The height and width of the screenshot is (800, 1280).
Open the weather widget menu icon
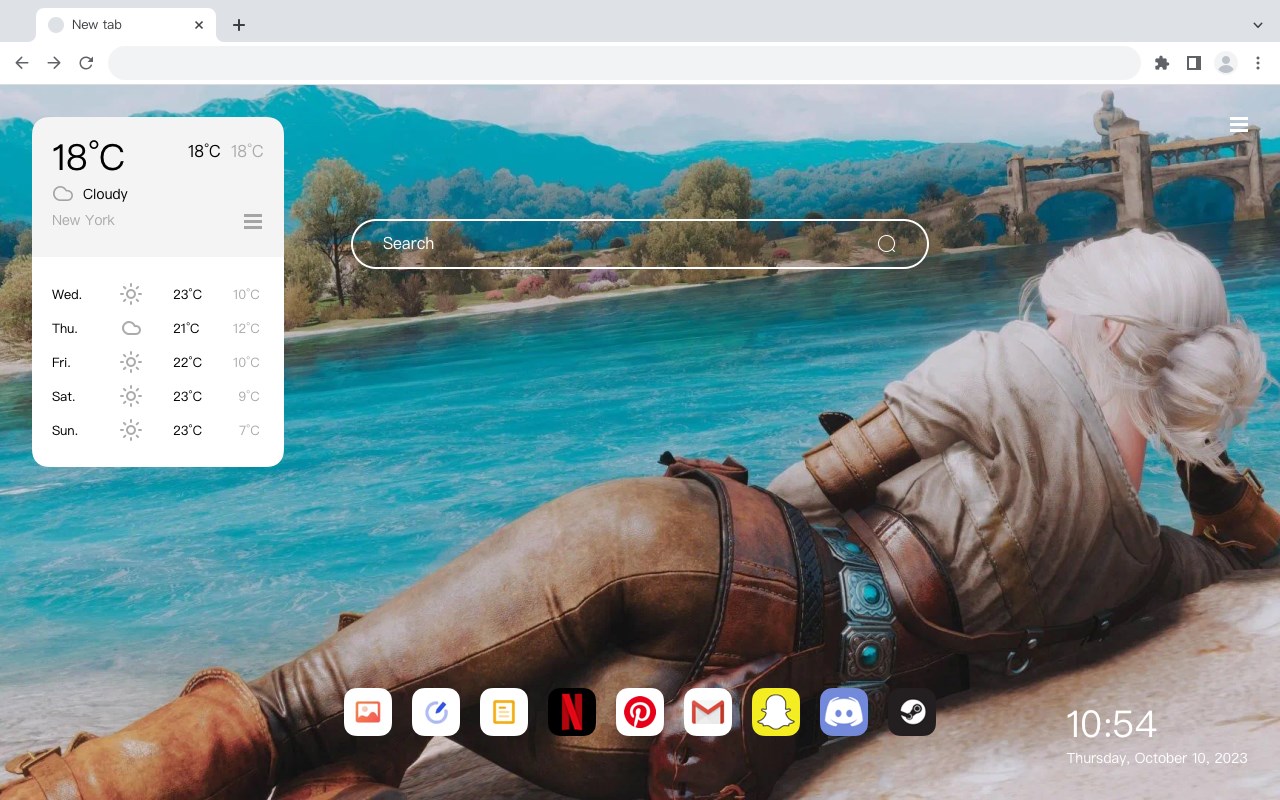253,221
